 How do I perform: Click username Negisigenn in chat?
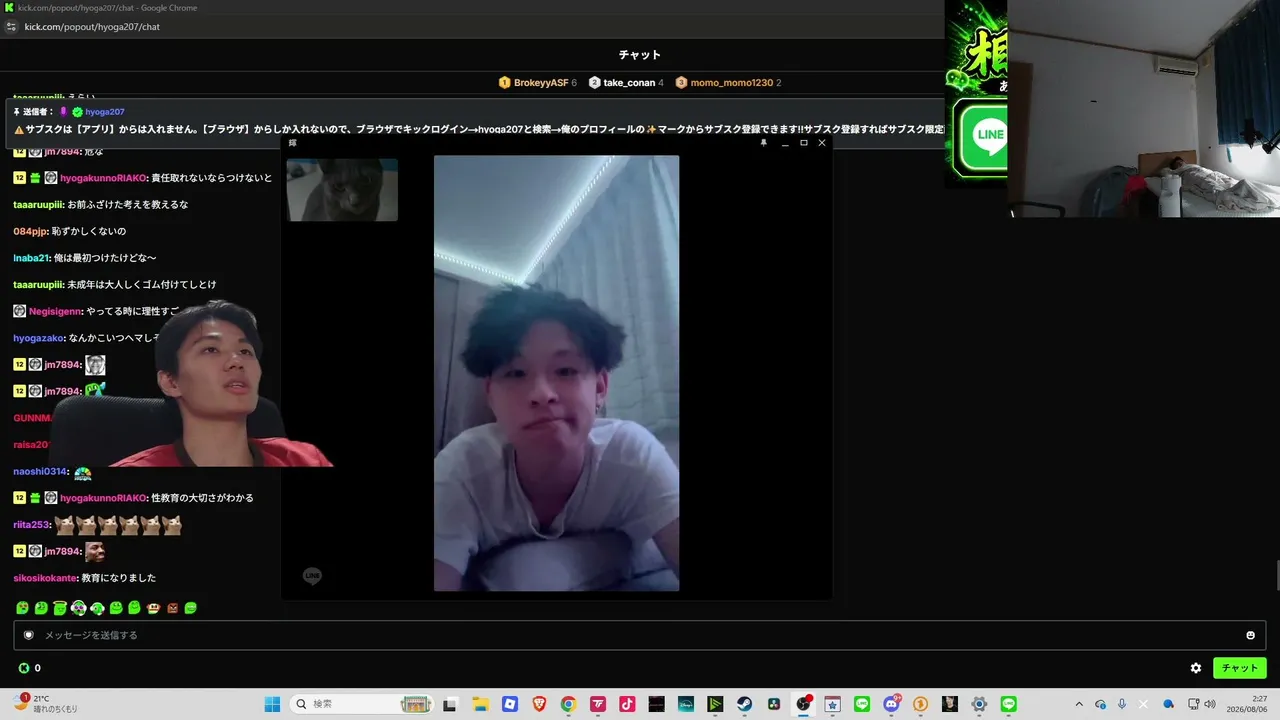[55, 311]
